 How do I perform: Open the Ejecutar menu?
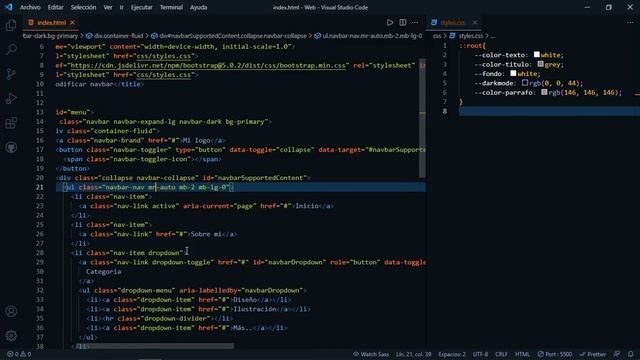(x=142, y=7)
